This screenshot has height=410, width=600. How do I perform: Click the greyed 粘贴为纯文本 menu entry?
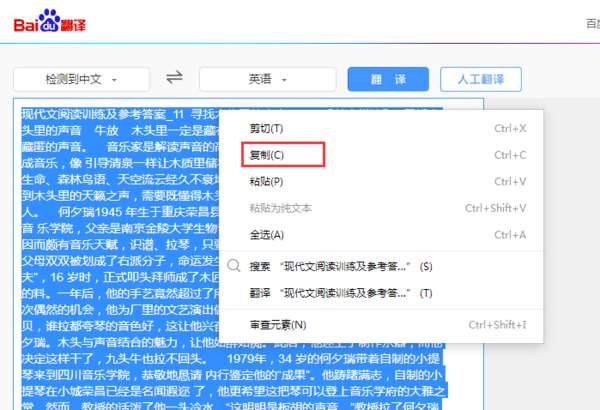382,208
